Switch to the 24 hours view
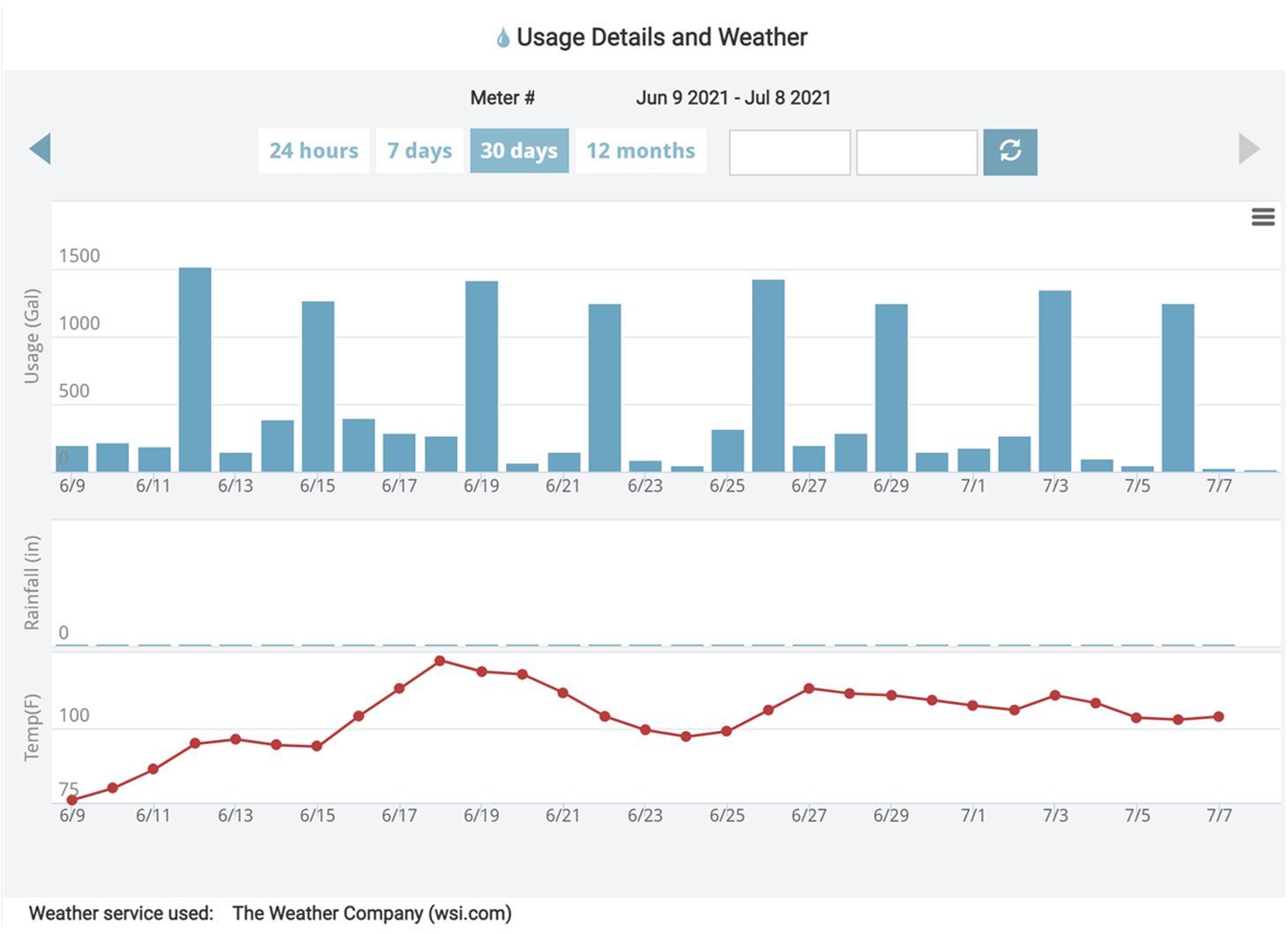The image size is (1288, 934). point(313,150)
